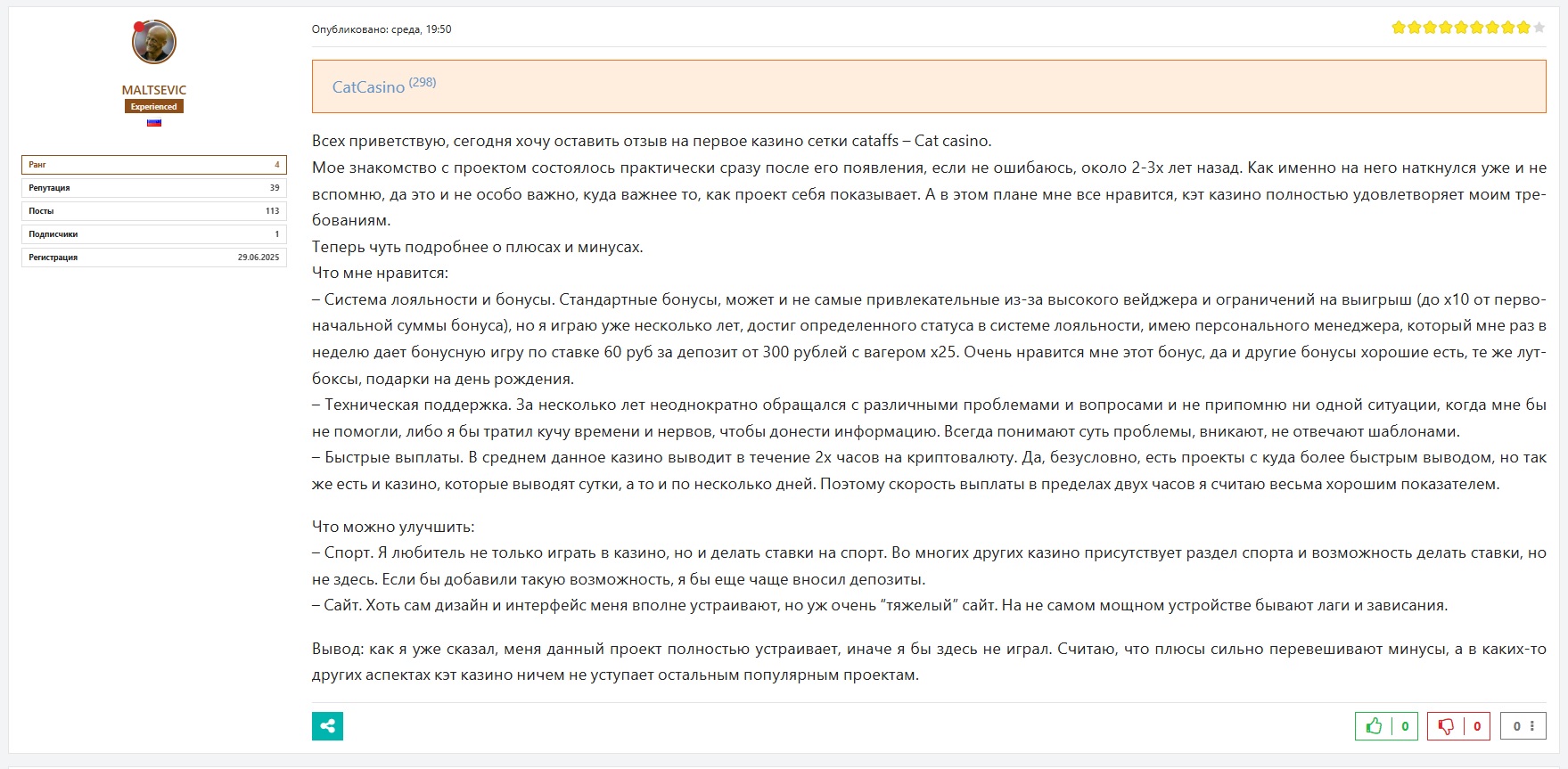Click the Регистрация date row
Viewport: 1568px width, 769px height.
(x=154, y=258)
